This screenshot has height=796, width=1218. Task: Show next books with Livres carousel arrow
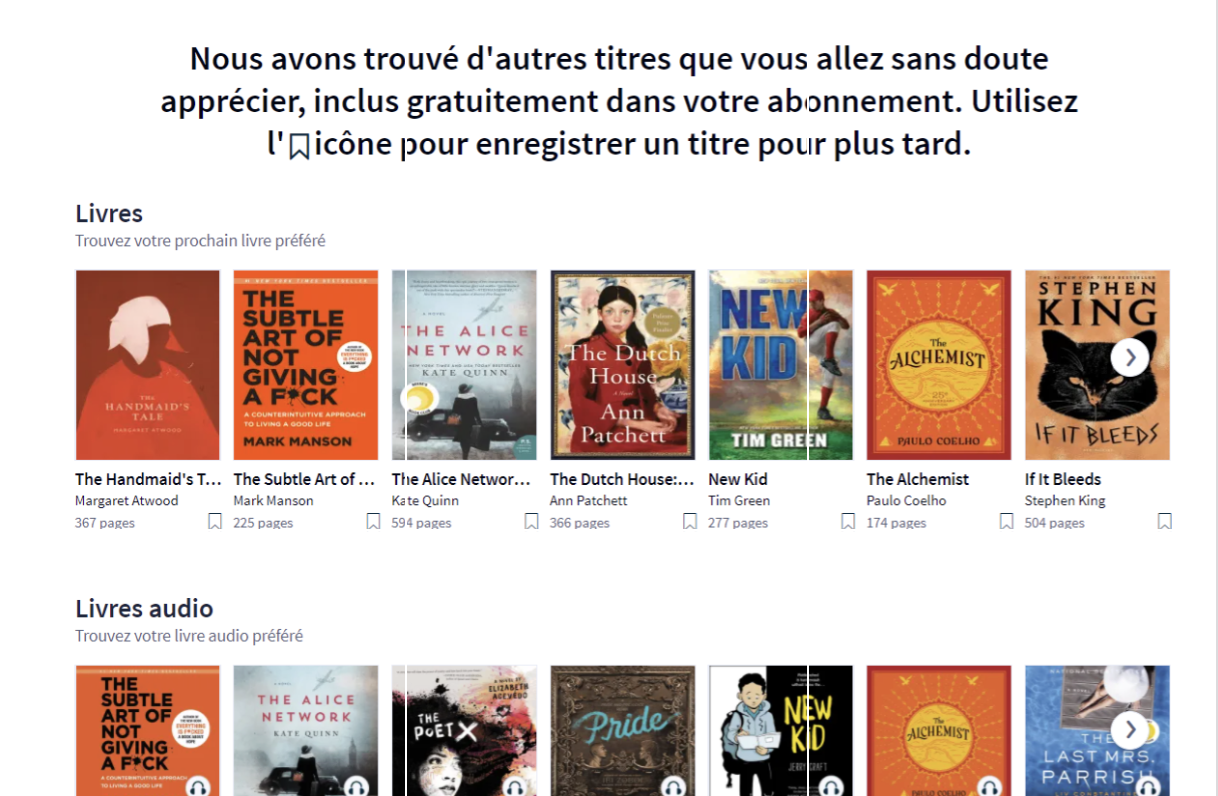(x=1130, y=357)
